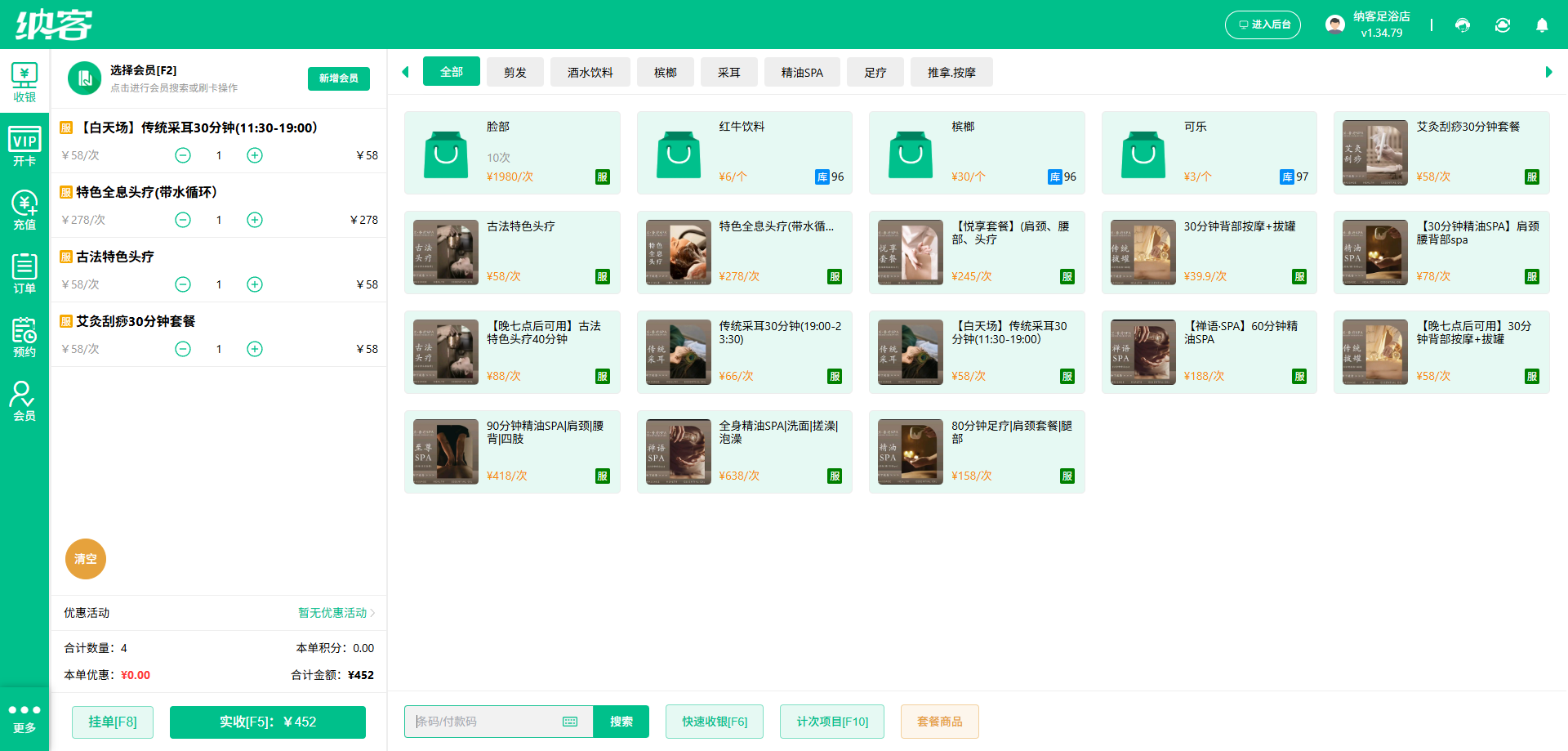Click the 纳客 logo
This screenshot has width=1568, height=751.
54,25
